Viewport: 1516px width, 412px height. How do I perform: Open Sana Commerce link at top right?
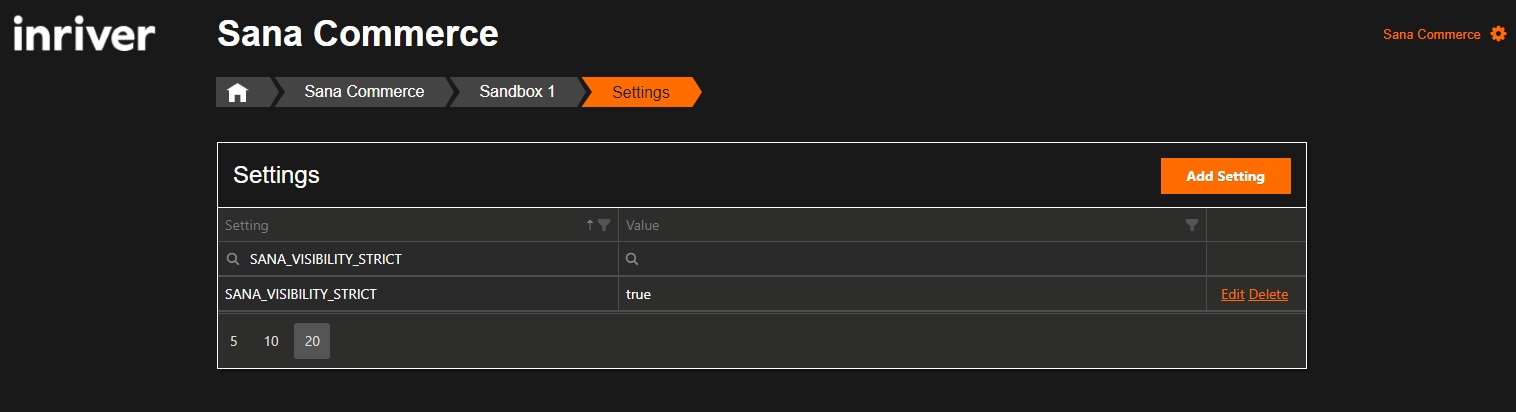coord(1431,34)
